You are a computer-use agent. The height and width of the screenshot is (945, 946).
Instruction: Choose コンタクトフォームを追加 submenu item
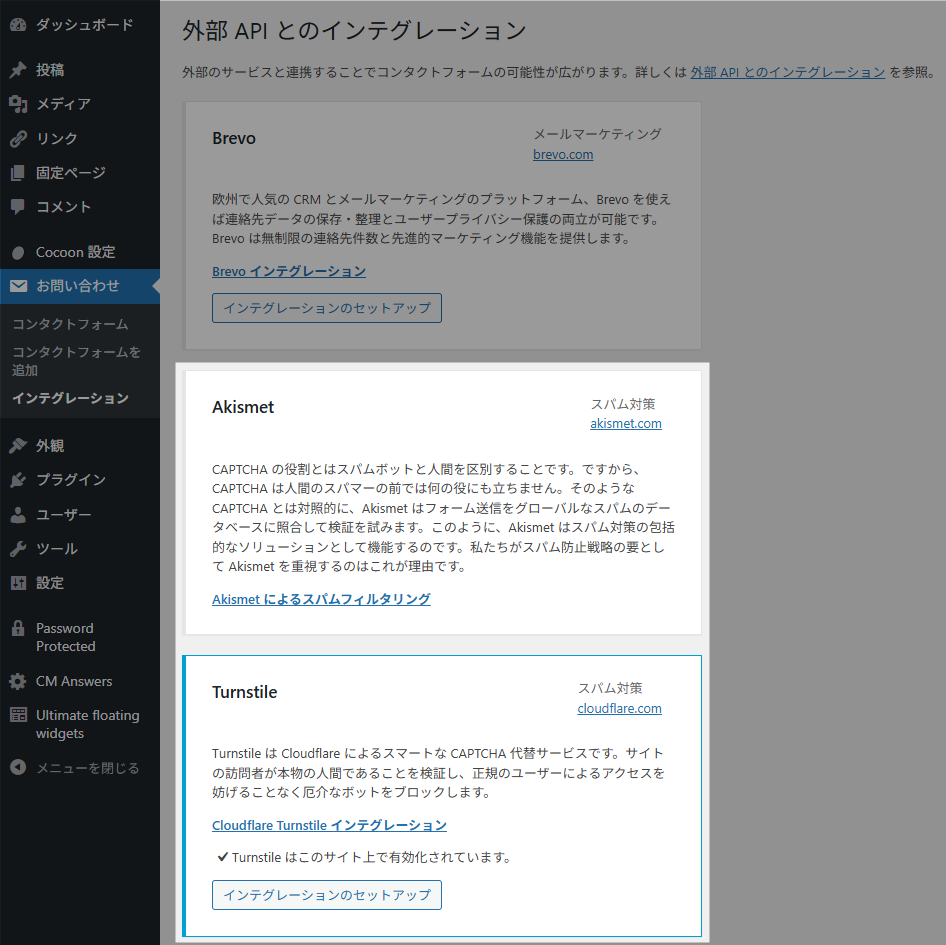(76, 361)
